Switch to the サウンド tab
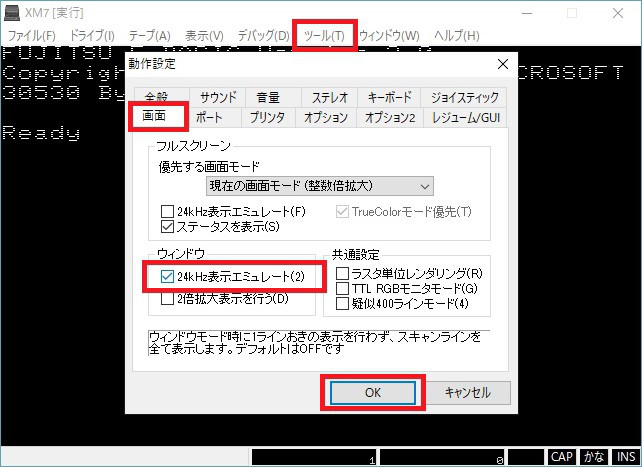 coord(218,97)
